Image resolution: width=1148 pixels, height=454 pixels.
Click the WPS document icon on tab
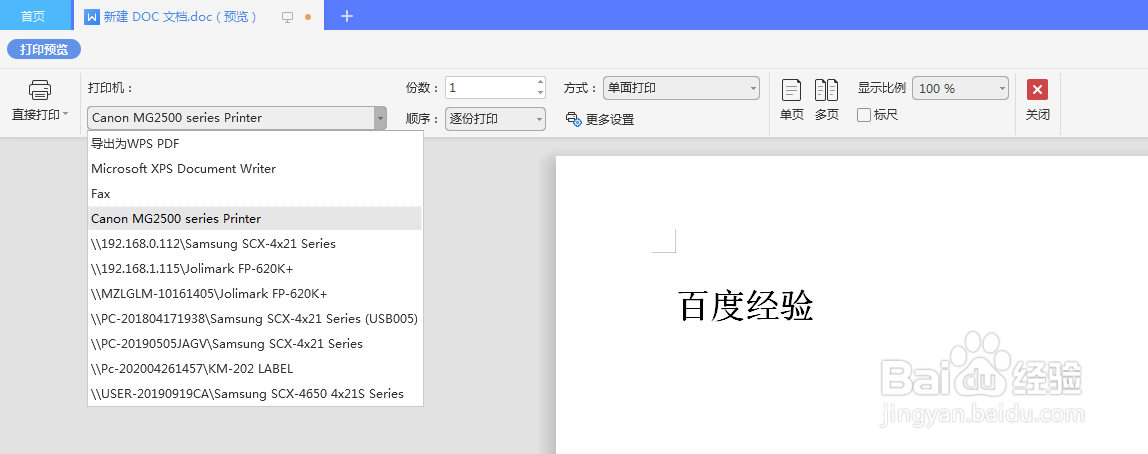click(x=92, y=17)
